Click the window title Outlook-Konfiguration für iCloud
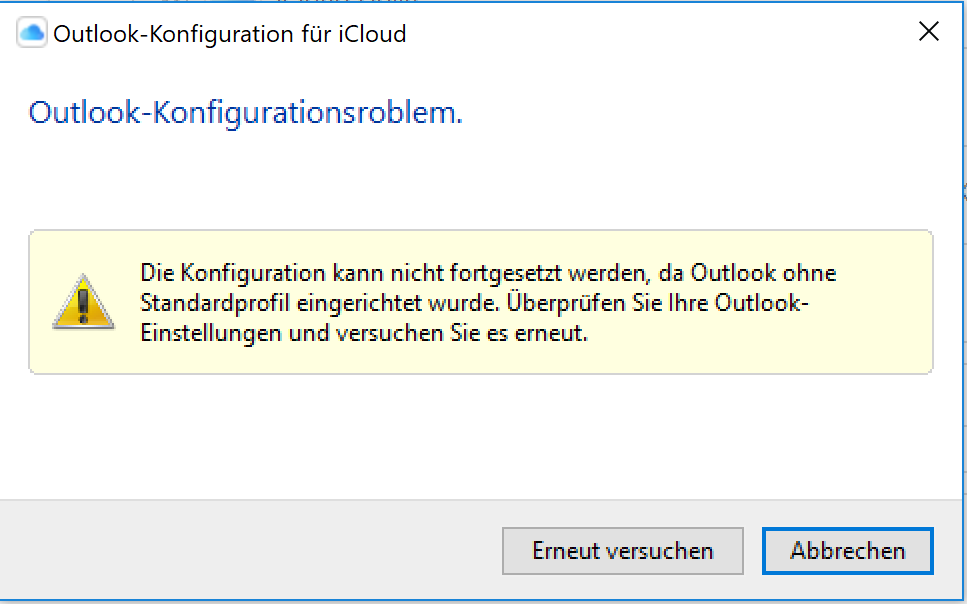 tap(229, 34)
